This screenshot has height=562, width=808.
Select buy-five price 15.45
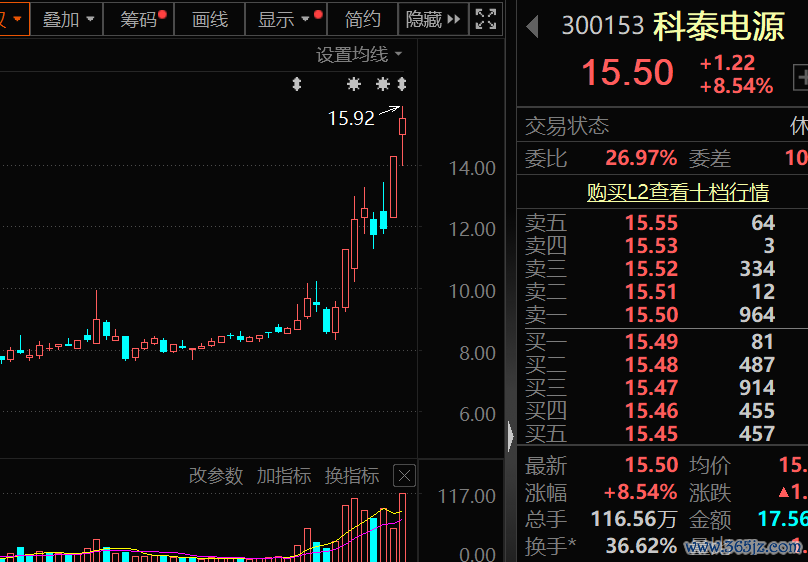[651, 434]
